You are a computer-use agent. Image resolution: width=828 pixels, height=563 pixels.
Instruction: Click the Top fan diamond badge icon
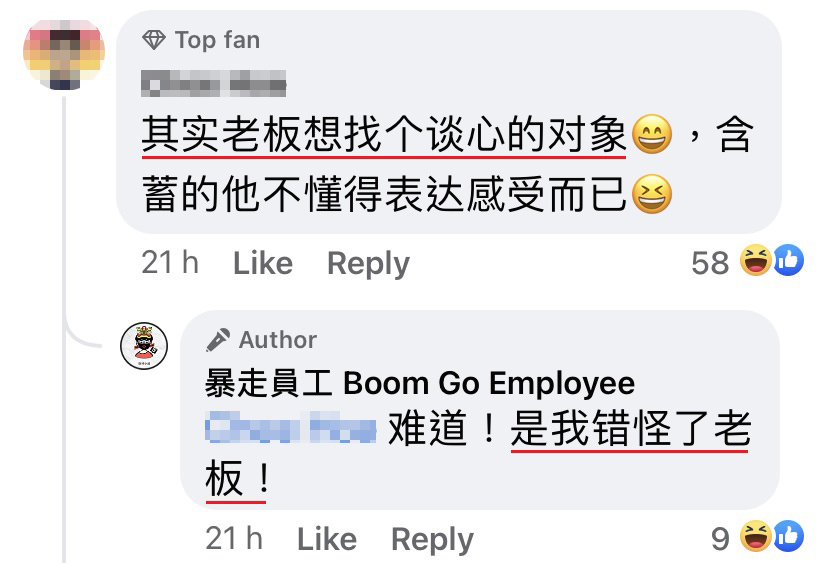point(154,40)
